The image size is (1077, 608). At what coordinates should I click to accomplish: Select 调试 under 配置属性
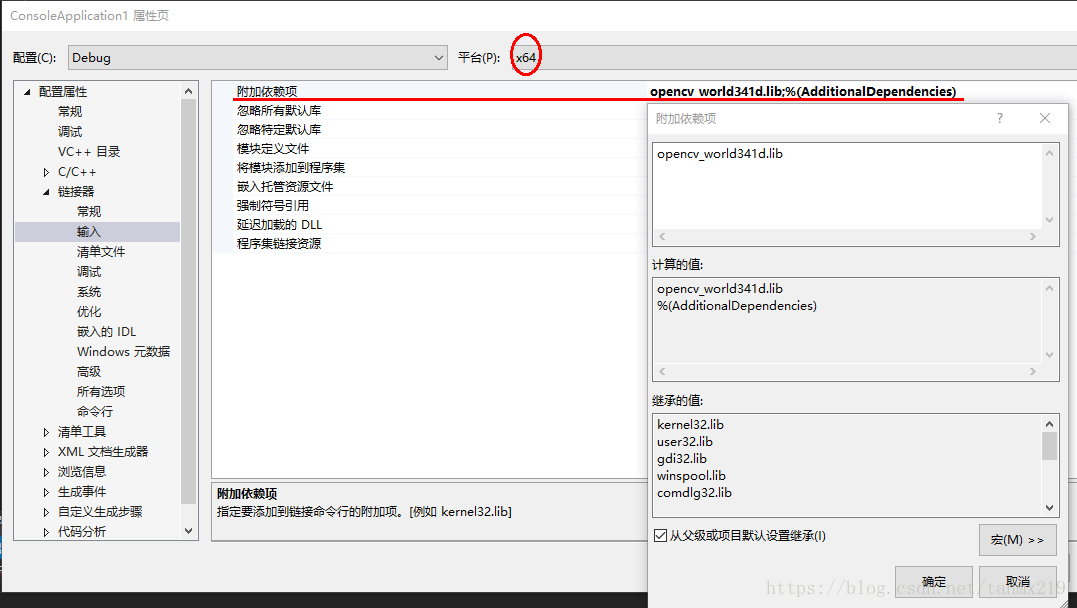point(70,131)
